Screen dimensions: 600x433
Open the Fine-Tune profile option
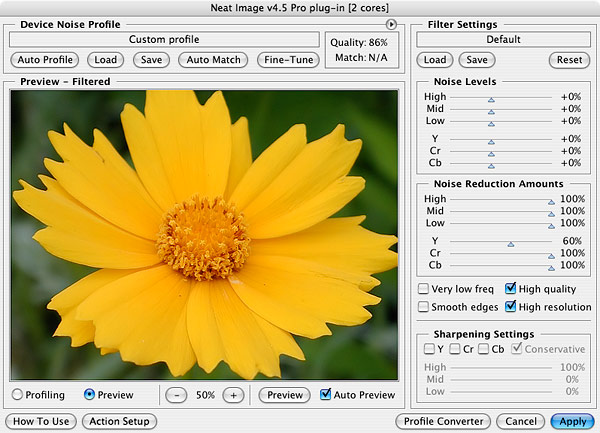pos(287,60)
